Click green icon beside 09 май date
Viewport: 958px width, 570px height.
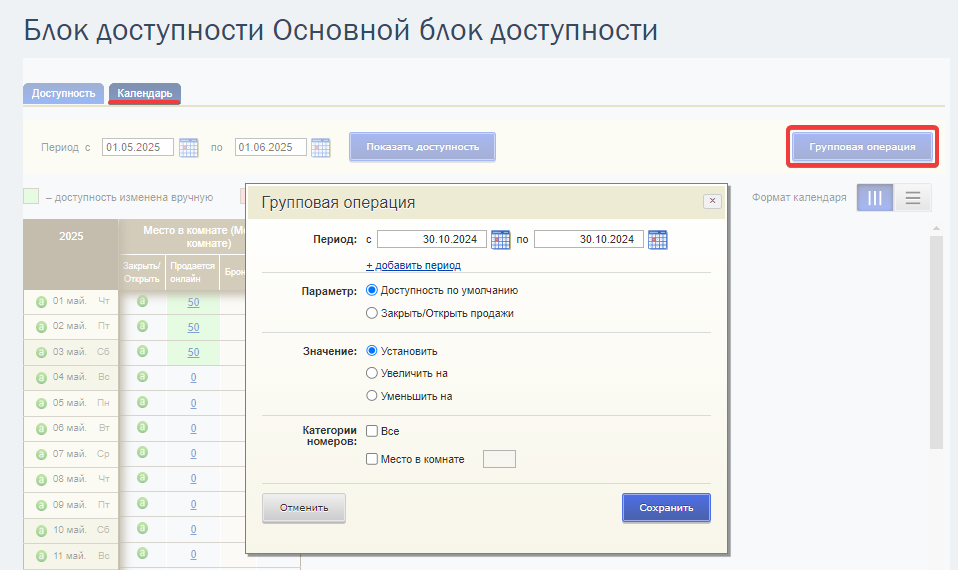pyautogui.click(x=41, y=505)
